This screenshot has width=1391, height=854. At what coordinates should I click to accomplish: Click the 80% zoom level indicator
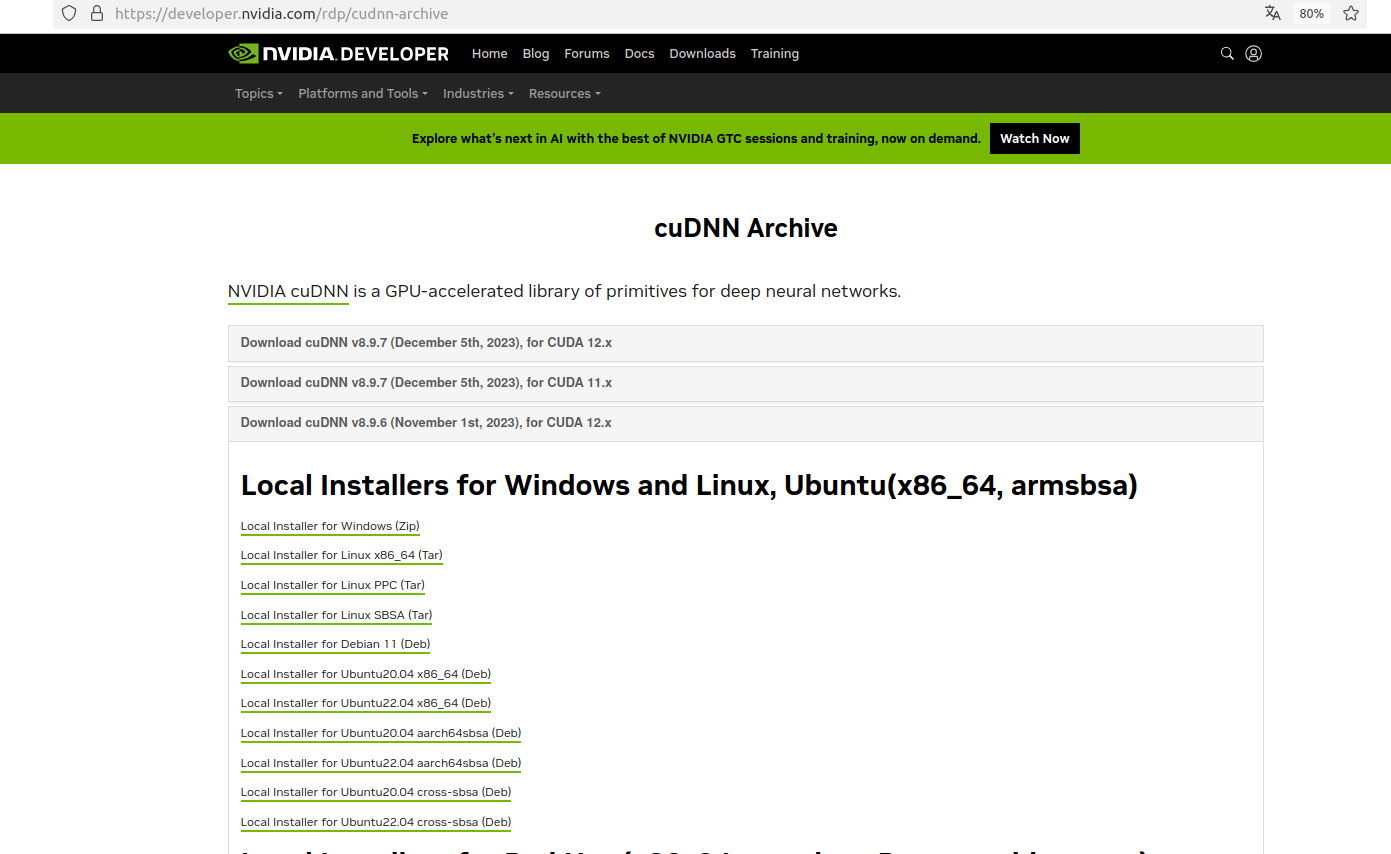coord(1311,14)
